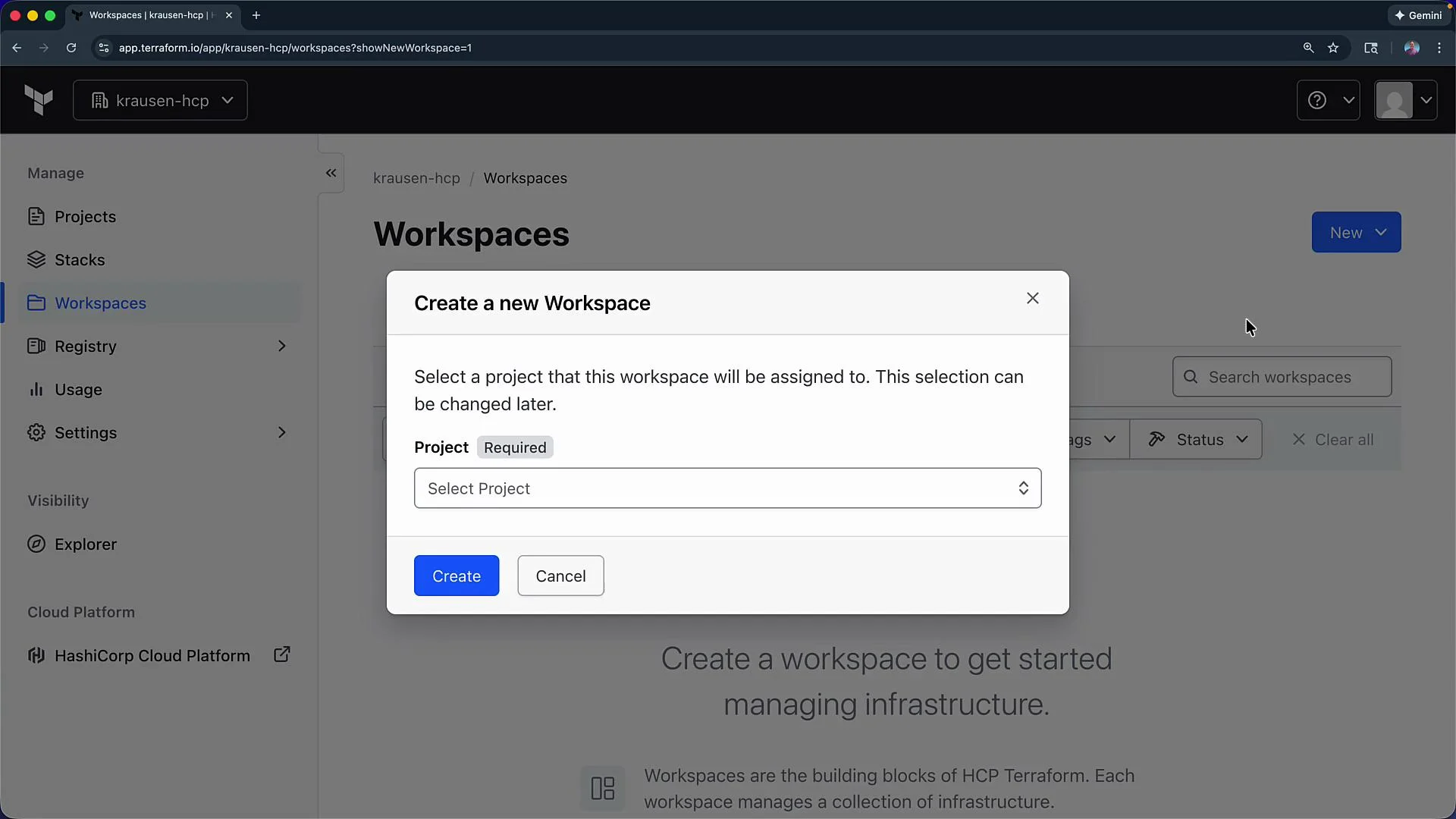Screen dimensions: 1456x819
Task: Expand the Registry submenu chevron
Action: coord(282,347)
